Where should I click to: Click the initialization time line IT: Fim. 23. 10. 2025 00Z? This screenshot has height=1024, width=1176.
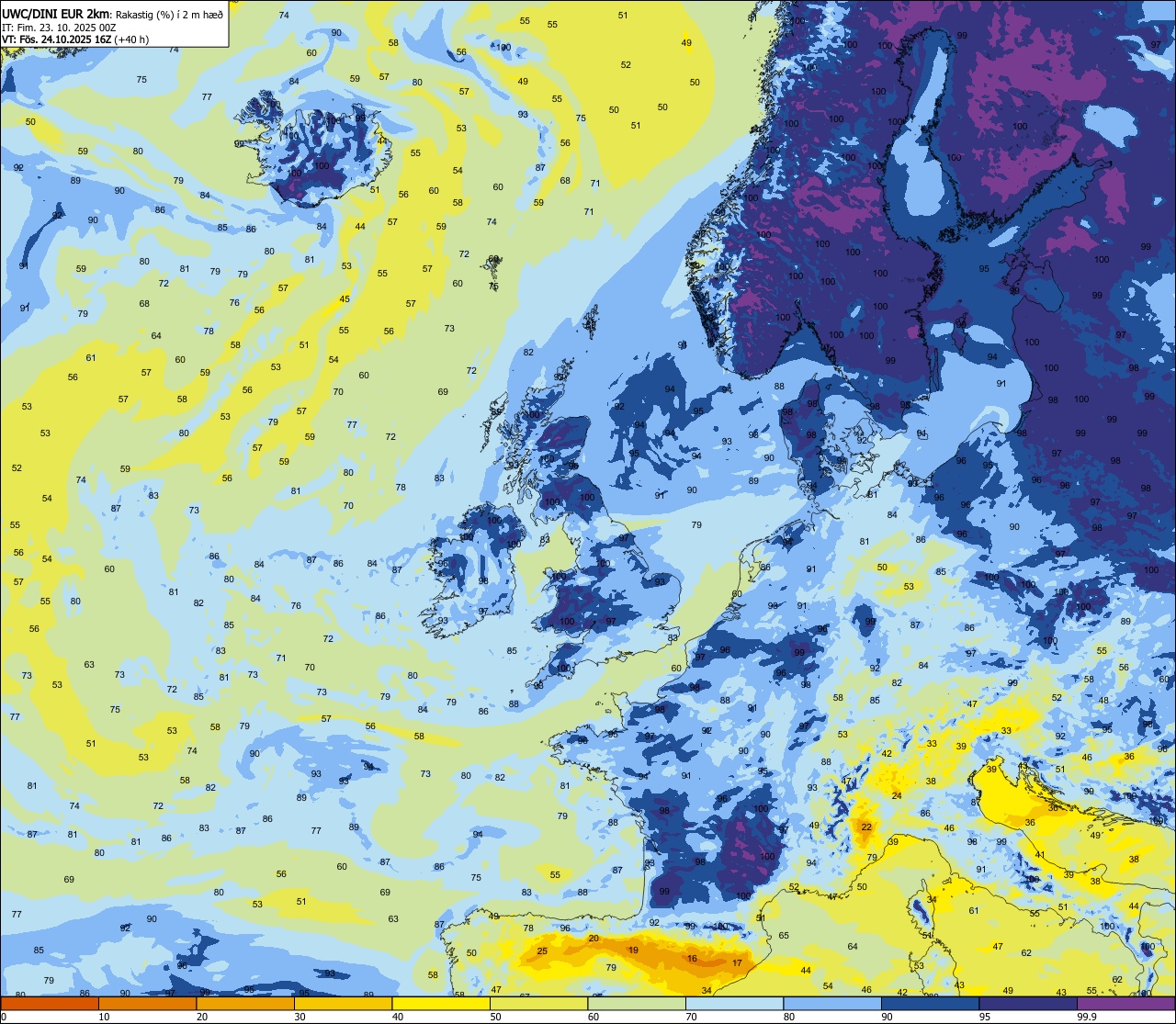(59, 27)
